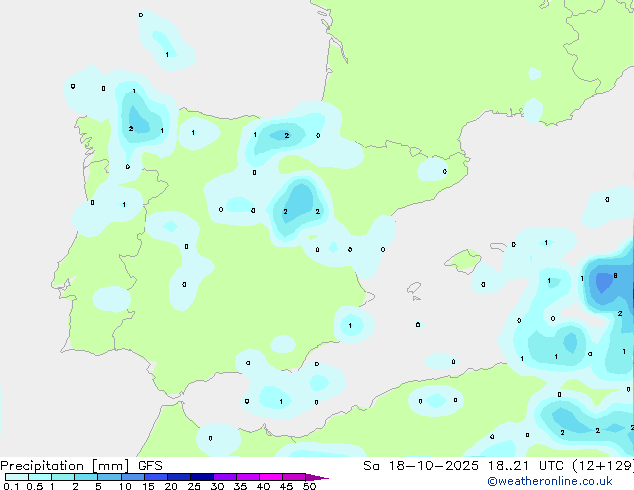The height and width of the screenshot is (490, 634).
Task: Click the '45' legend label
Action: pos(286,486)
